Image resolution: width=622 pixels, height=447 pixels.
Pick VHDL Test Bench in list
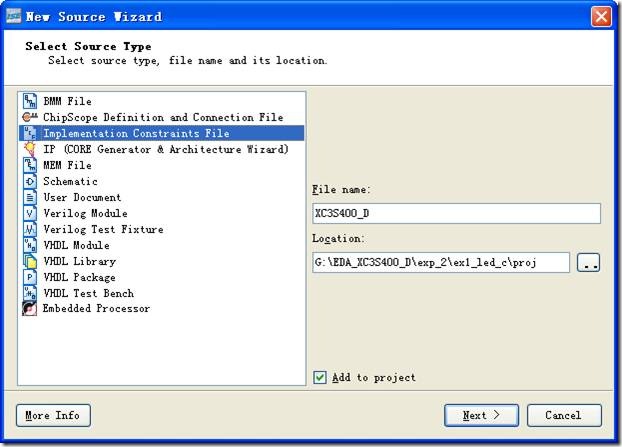(89, 293)
